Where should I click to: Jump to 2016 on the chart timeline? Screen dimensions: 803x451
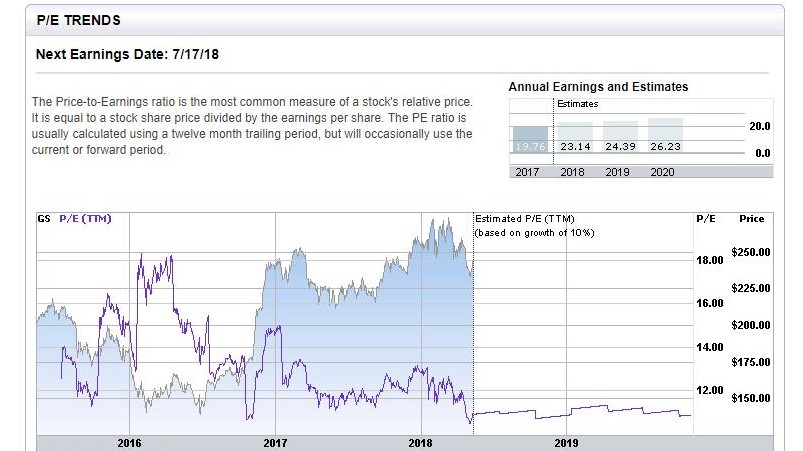pos(129,442)
